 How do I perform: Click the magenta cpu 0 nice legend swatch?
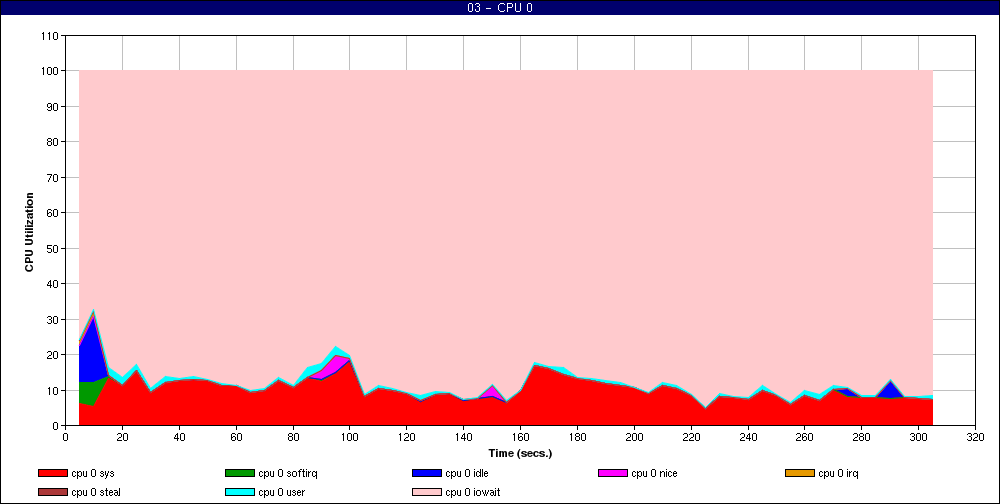tap(613, 473)
